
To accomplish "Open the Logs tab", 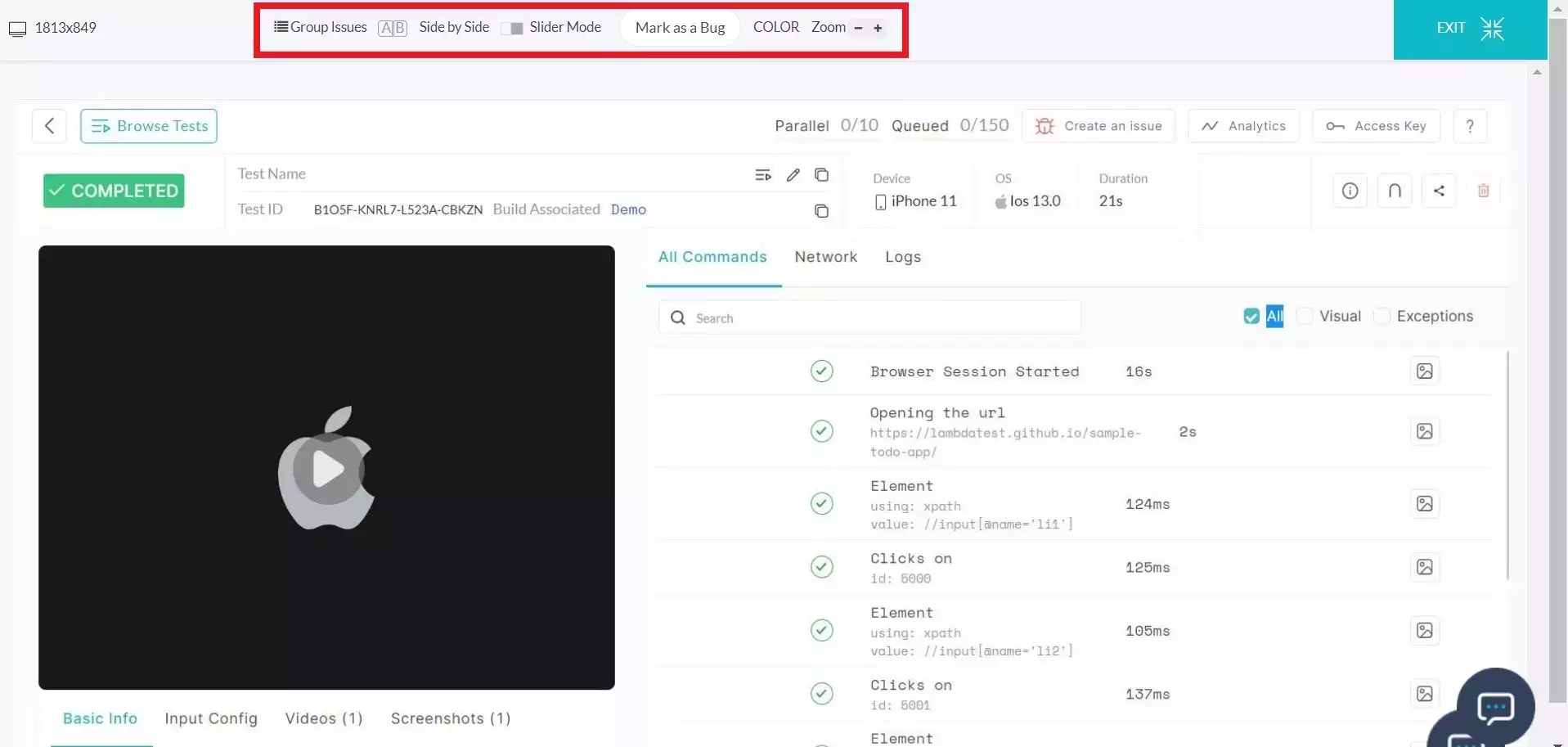I will [x=902, y=257].
